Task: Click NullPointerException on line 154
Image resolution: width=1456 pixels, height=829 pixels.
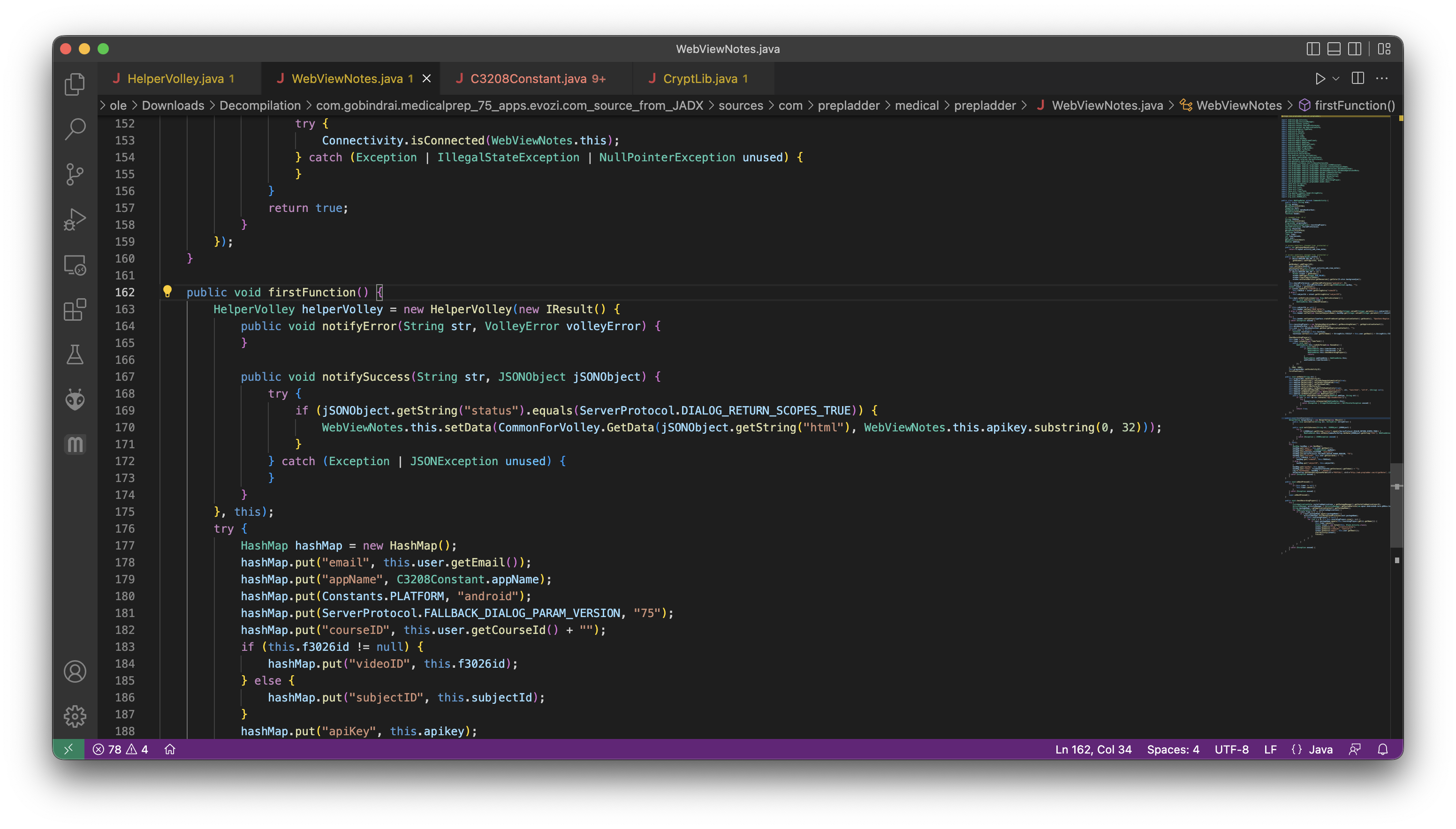Action: [x=667, y=157]
